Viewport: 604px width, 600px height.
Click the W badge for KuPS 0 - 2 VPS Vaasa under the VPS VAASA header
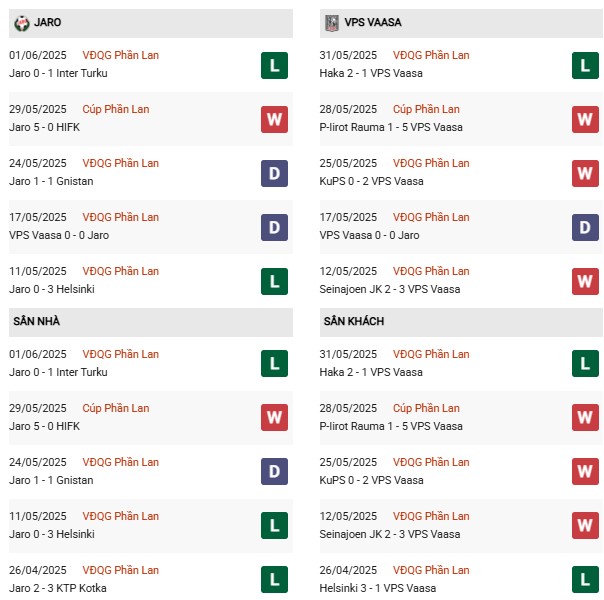(x=585, y=174)
